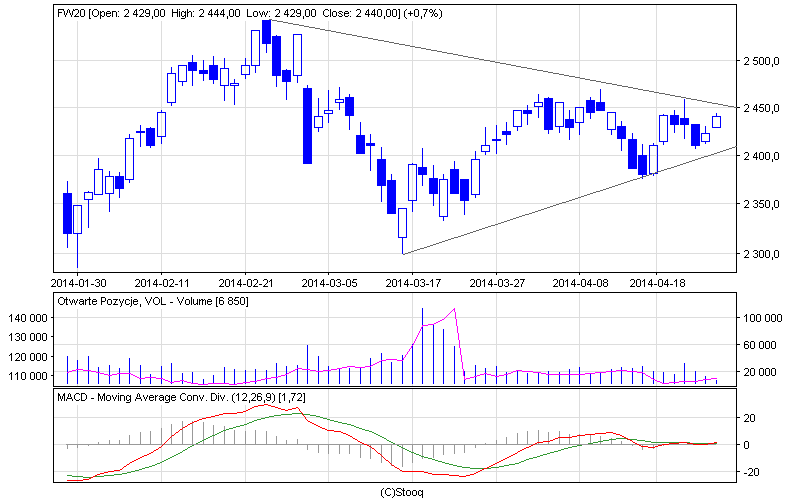Click the MACD axis label 20

point(749,418)
